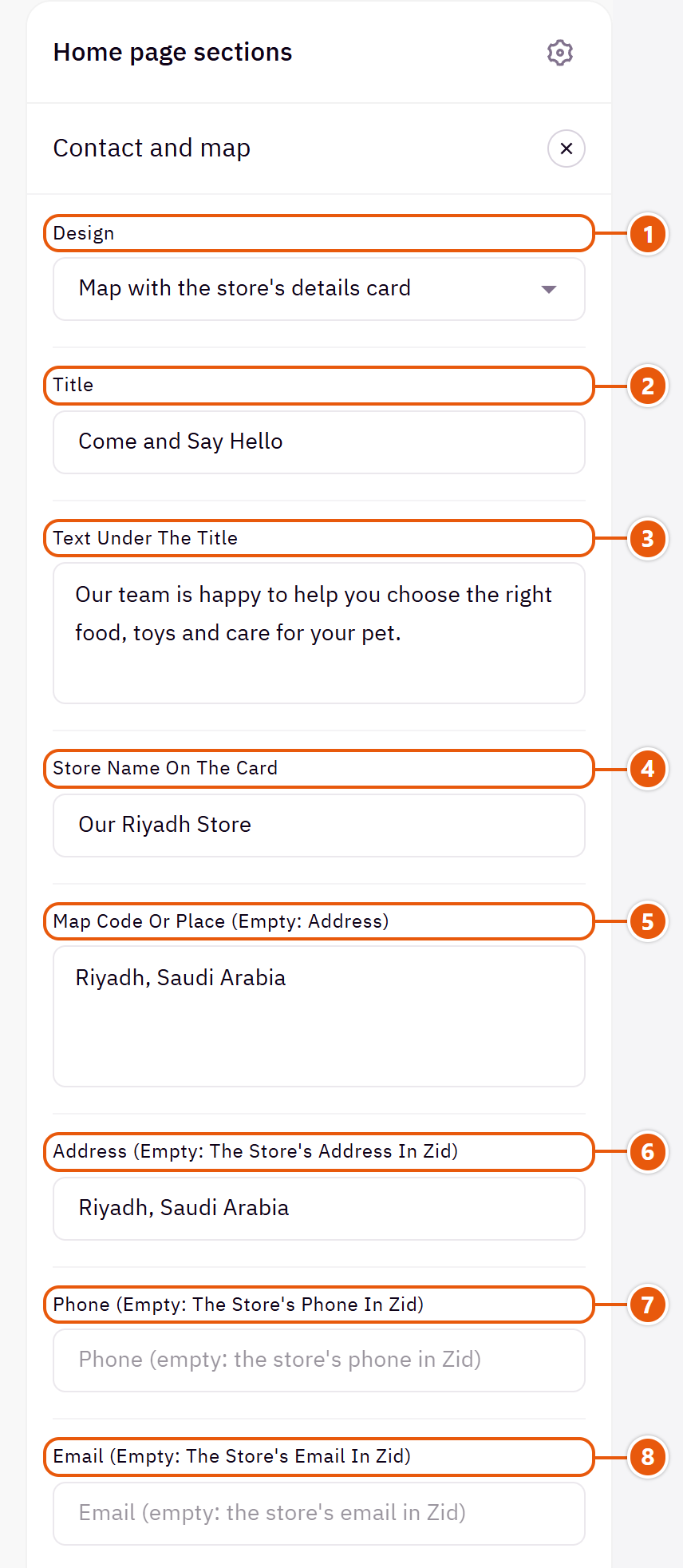683x1568 pixels.
Task: Click the numbered marker 8 badge
Action: [648, 1457]
